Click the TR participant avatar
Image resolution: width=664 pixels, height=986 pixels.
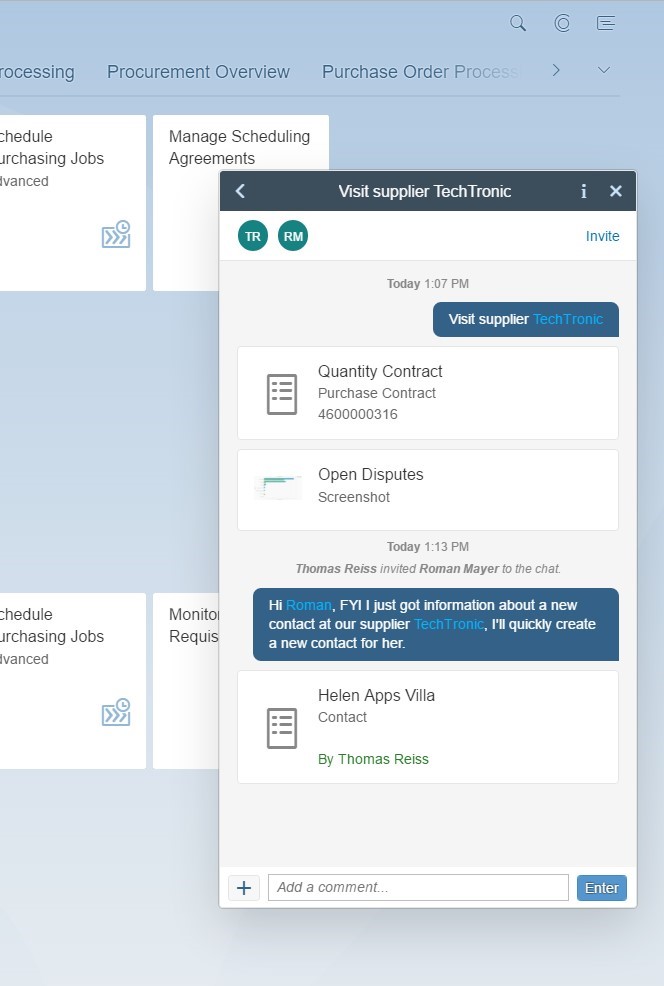click(x=253, y=236)
